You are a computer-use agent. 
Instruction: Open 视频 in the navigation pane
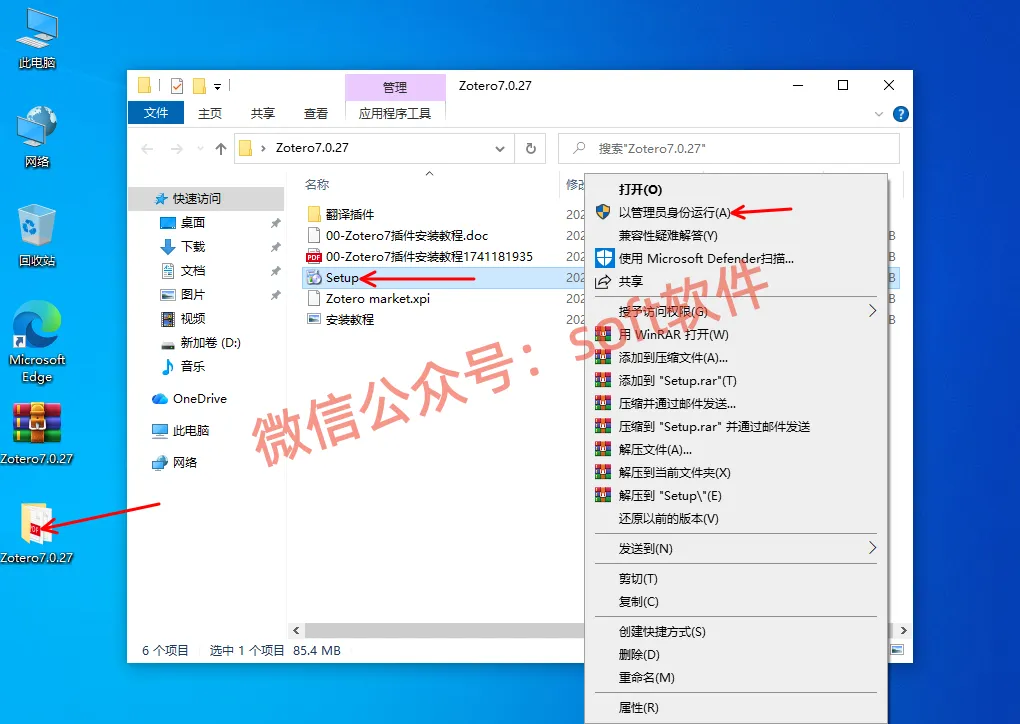click(x=193, y=319)
